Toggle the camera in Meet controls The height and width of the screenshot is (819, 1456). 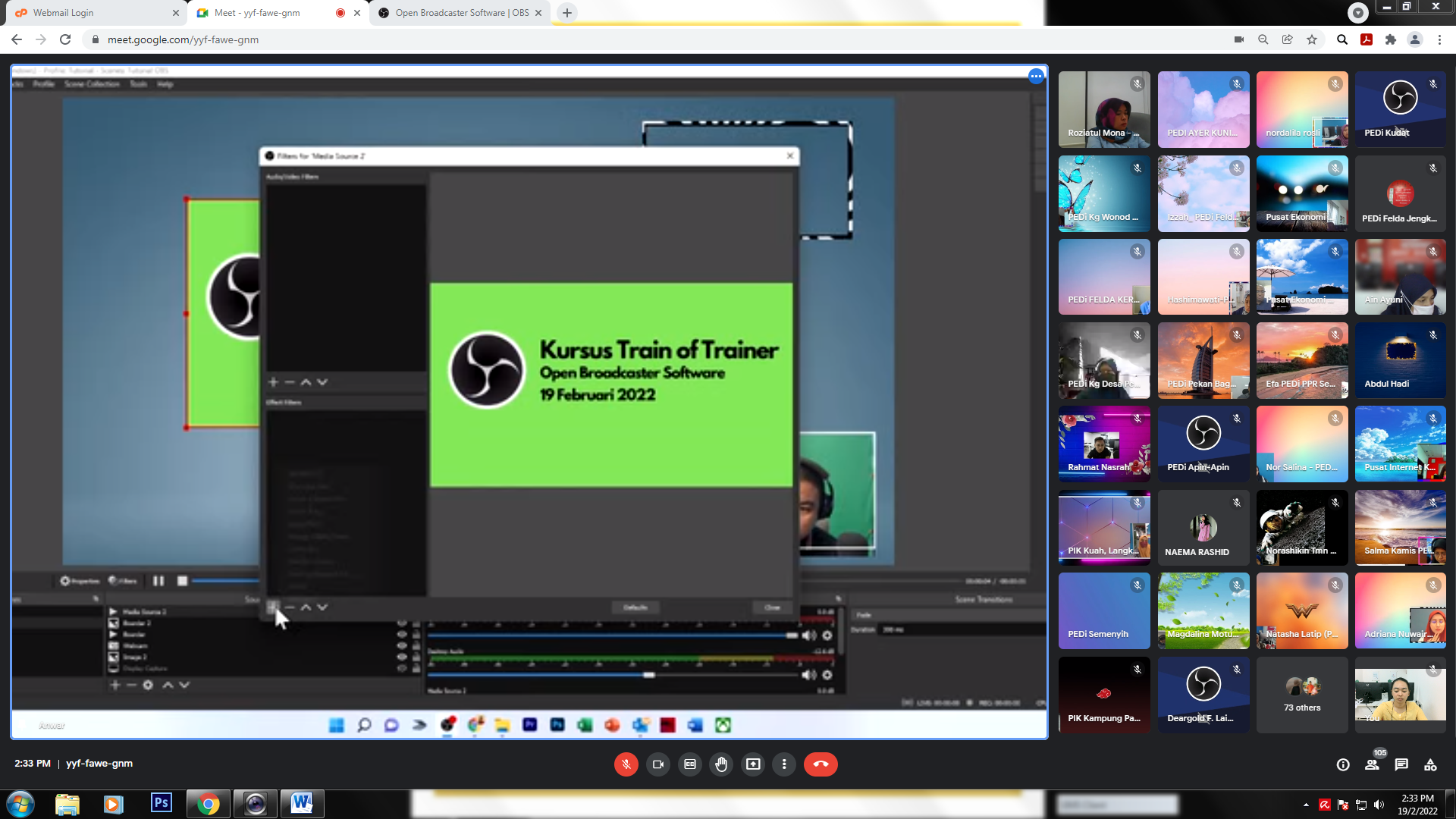657,764
